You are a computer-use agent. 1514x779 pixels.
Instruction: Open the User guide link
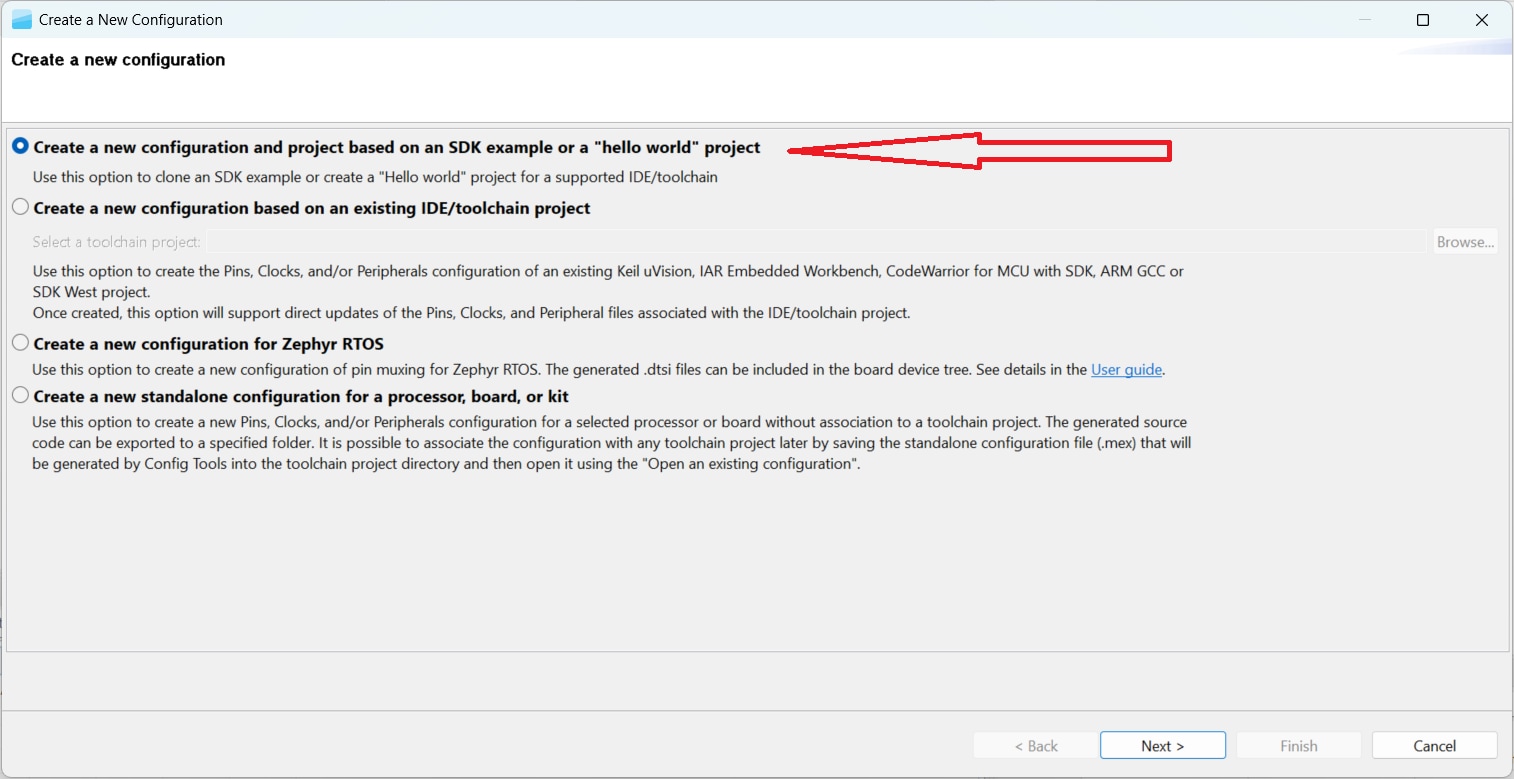tap(1126, 369)
